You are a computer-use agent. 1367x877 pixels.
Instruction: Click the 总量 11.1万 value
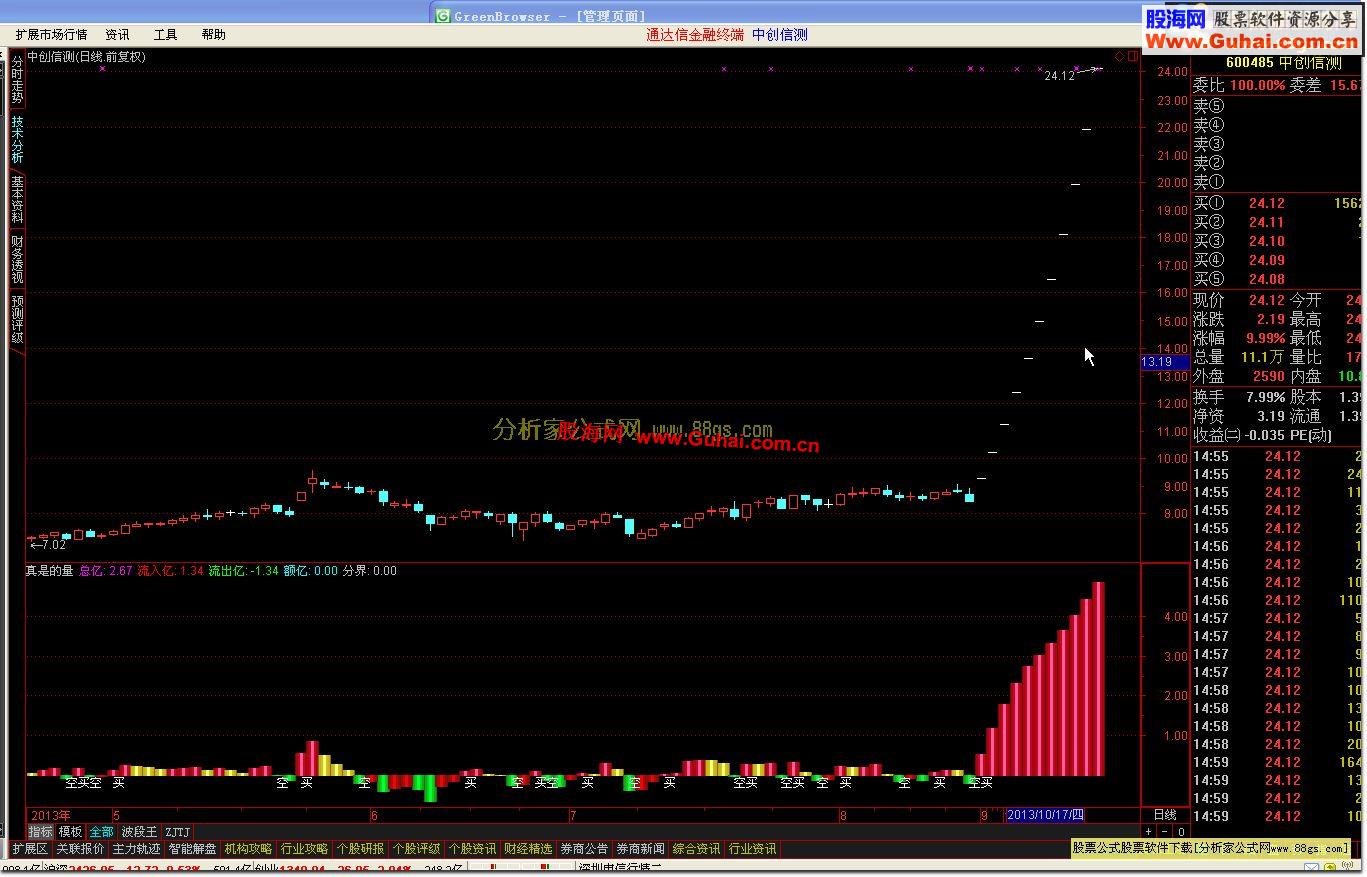[1262, 357]
